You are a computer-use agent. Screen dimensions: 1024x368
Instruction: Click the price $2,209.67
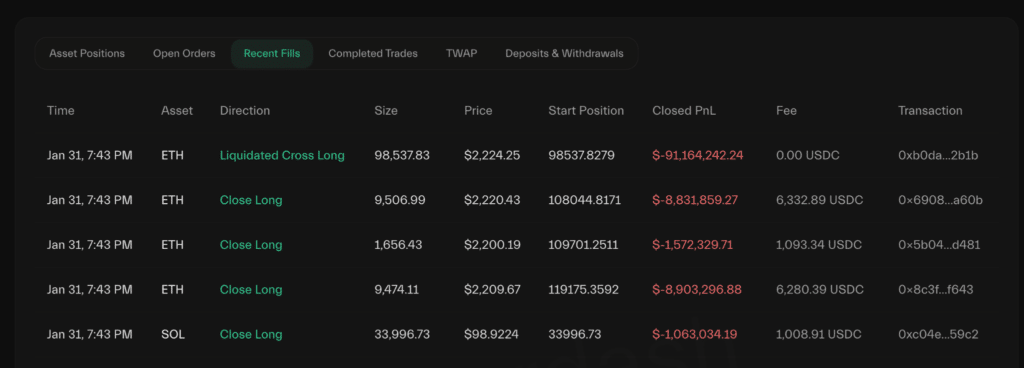[492, 290]
